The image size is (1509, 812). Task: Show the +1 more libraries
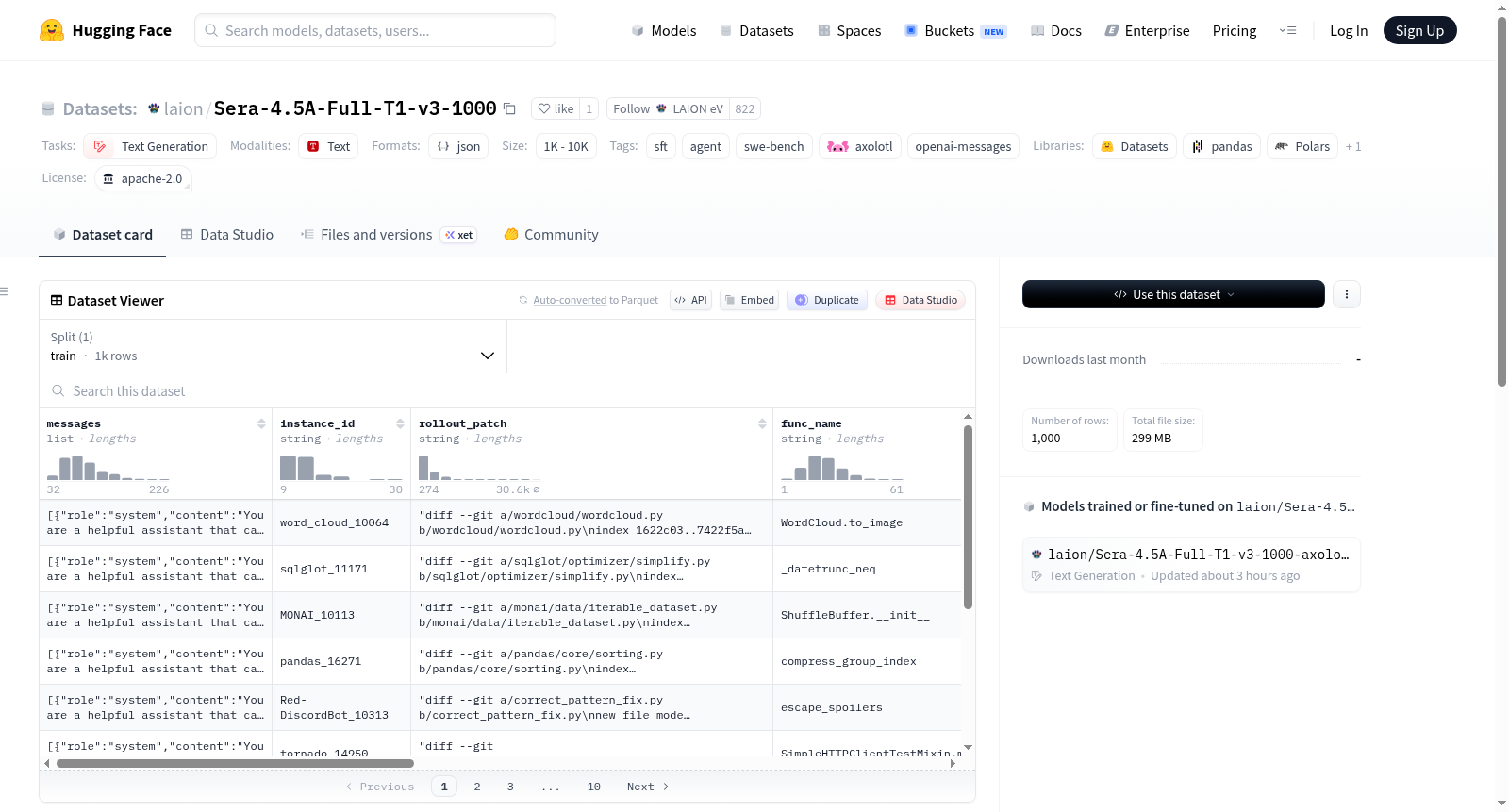point(1353,146)
